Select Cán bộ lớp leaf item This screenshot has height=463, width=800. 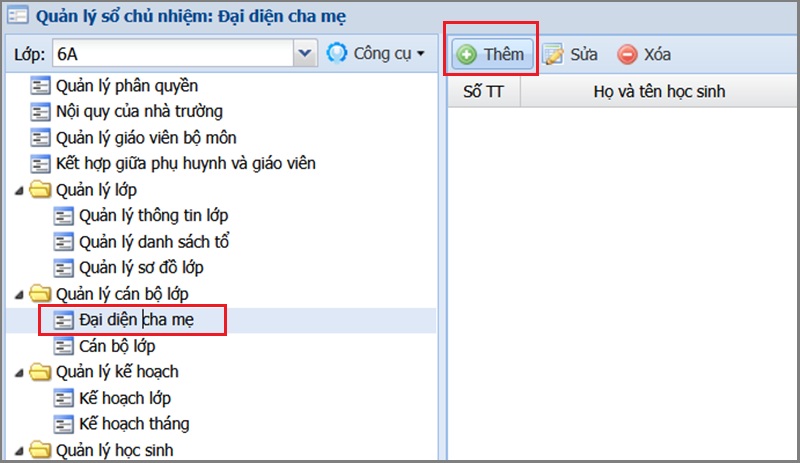117,346
